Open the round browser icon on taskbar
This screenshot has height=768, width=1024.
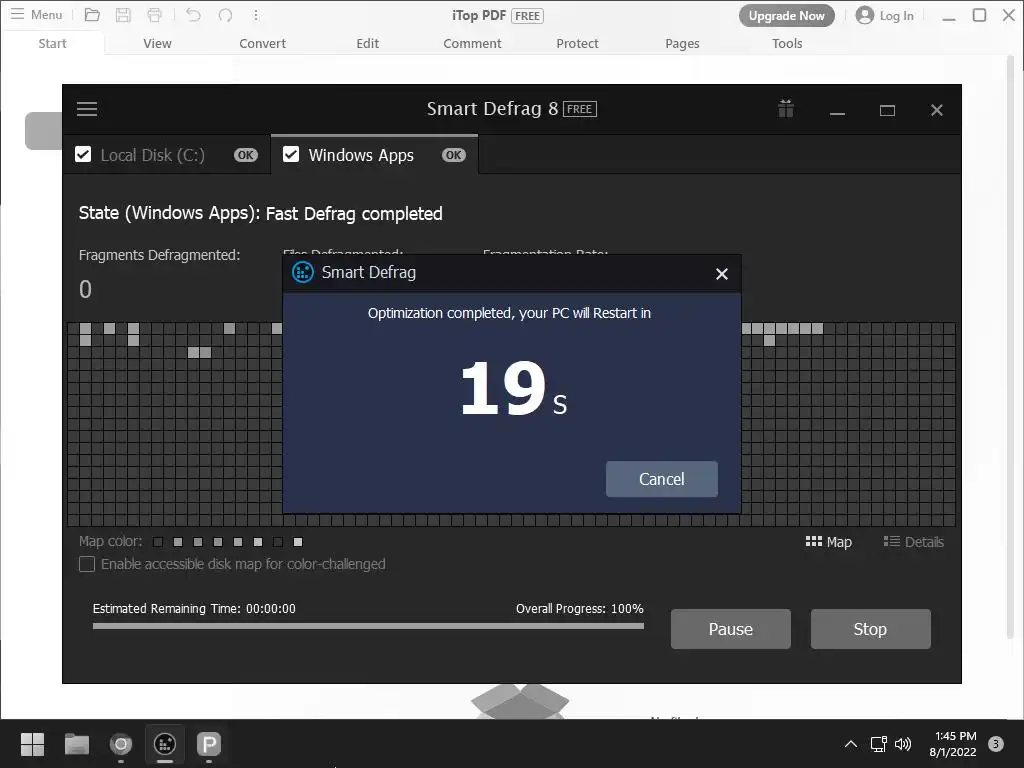pos(121,744)
